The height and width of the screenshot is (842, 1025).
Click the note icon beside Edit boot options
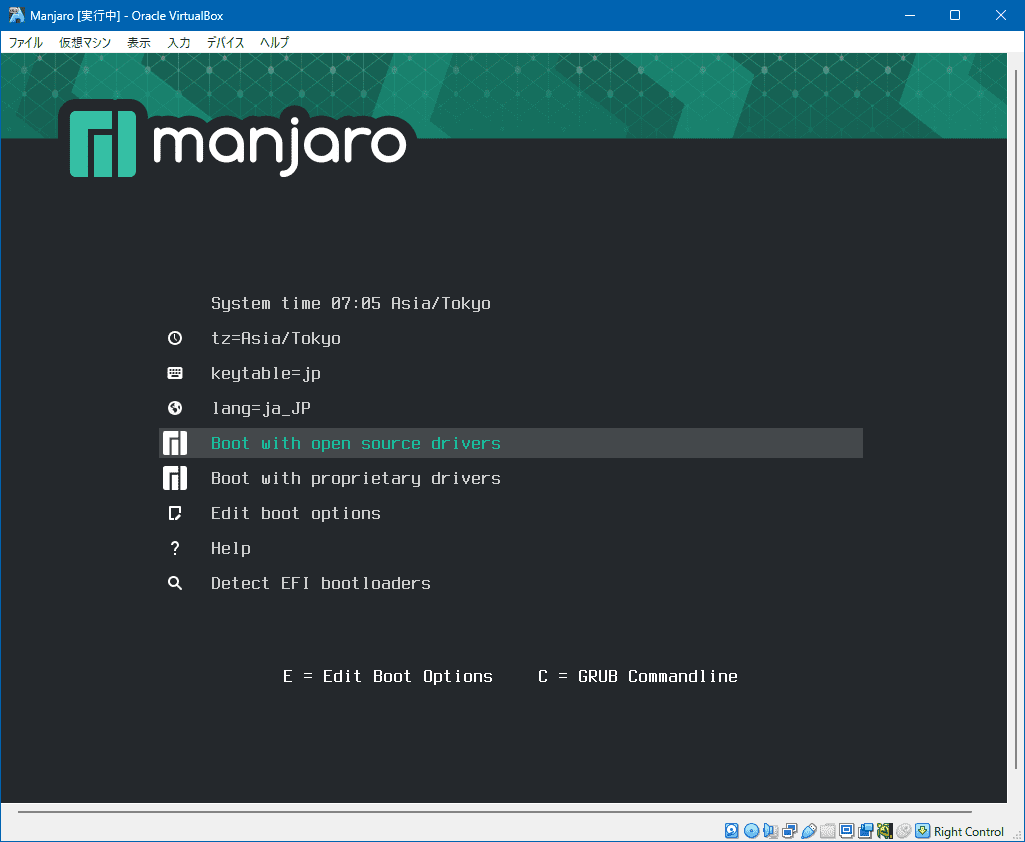[x=175, y=513]
